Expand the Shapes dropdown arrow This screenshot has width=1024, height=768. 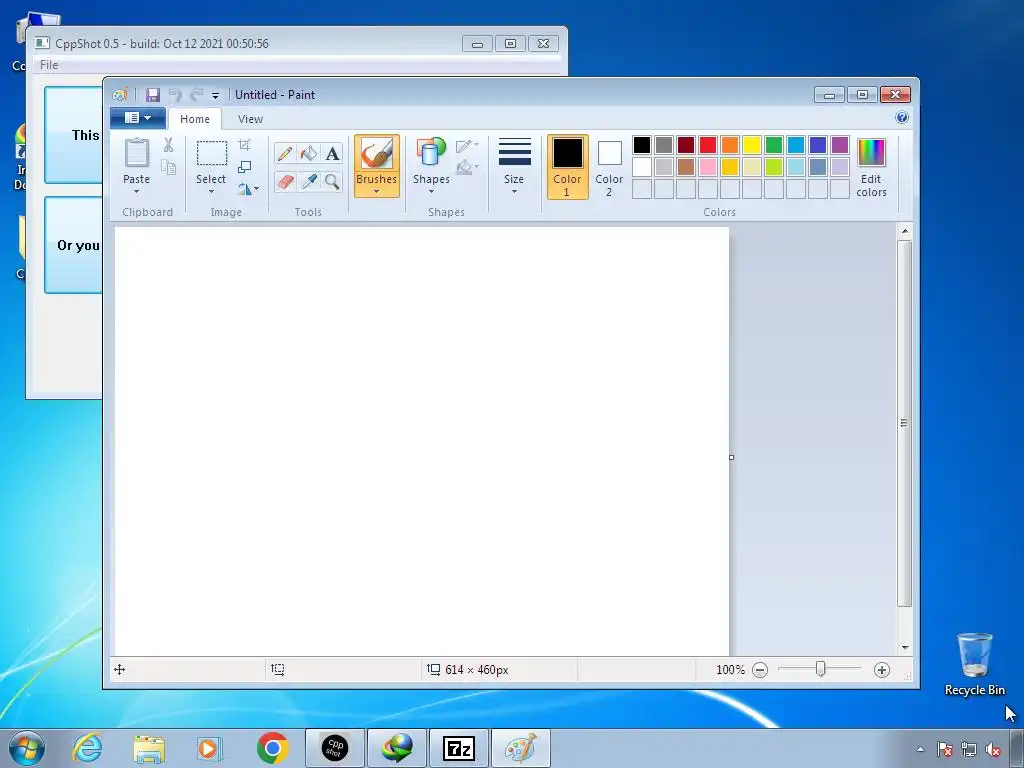coord(431,191)
